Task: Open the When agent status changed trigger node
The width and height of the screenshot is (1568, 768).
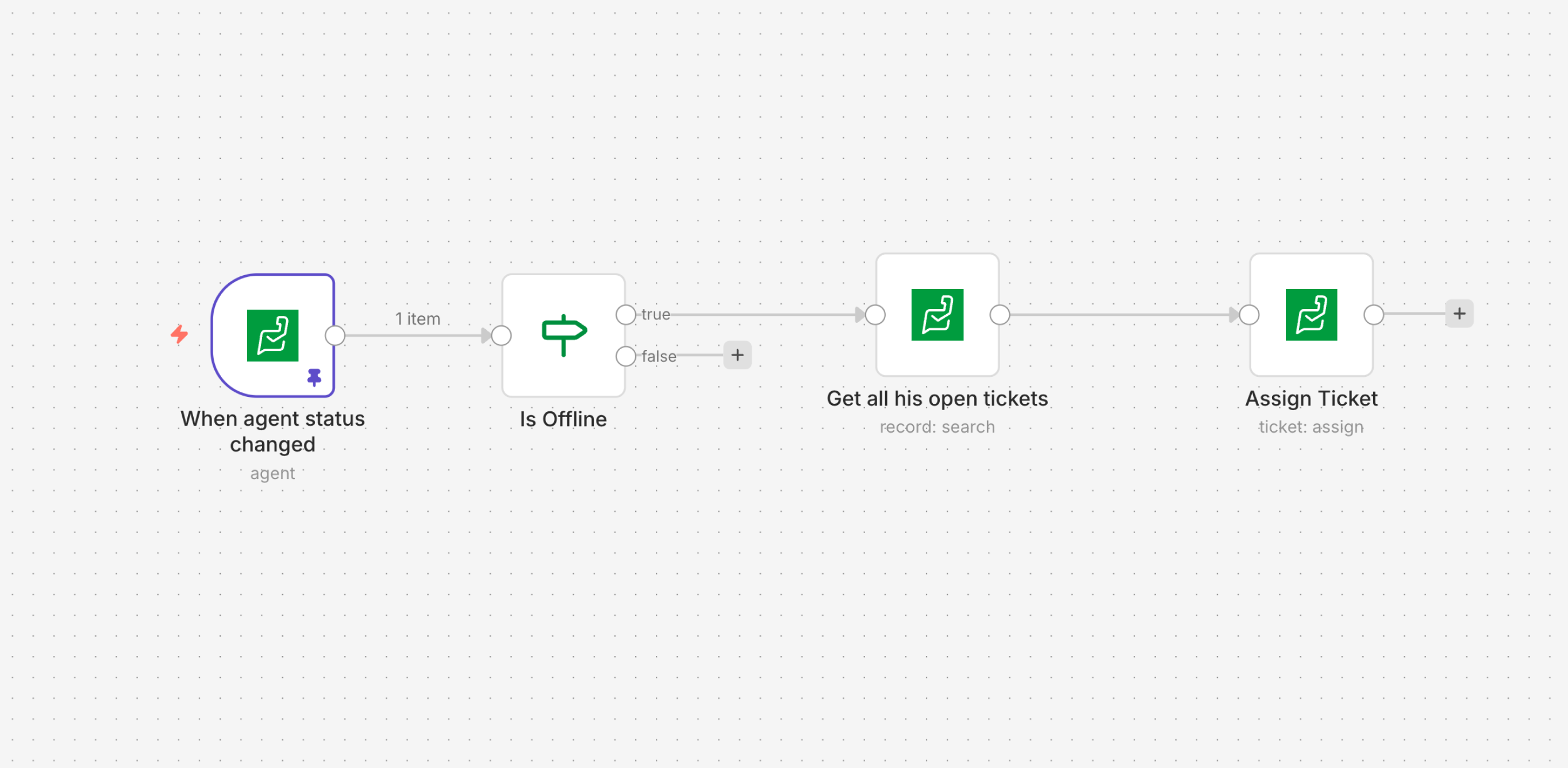Action: (272, 334)
